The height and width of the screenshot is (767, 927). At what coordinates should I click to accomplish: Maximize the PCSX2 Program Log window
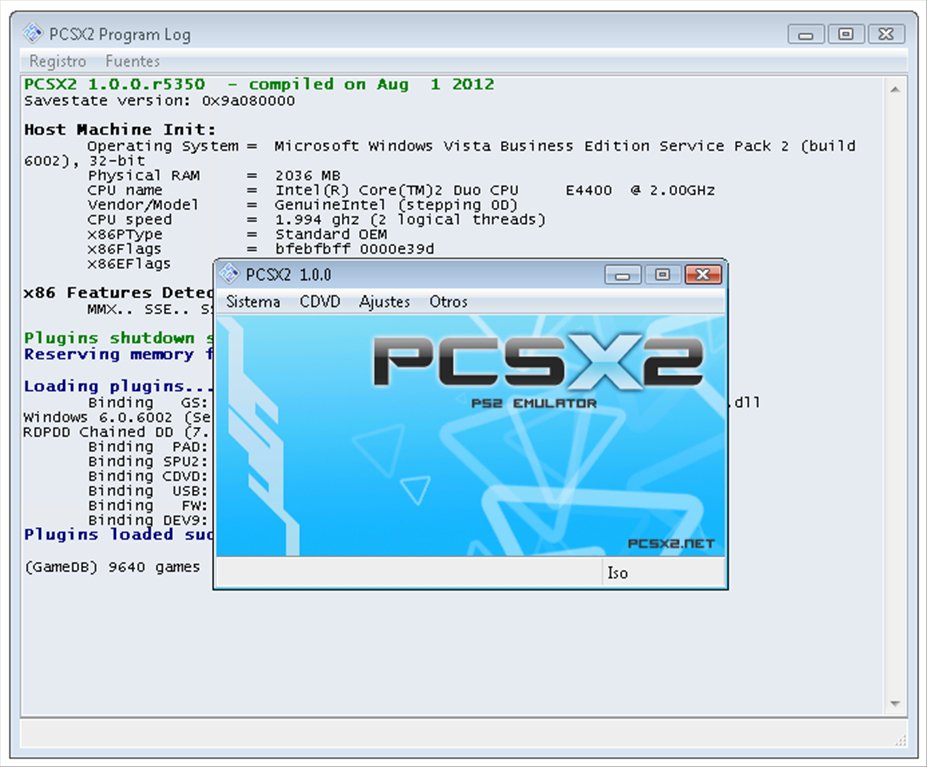[845, 33]
